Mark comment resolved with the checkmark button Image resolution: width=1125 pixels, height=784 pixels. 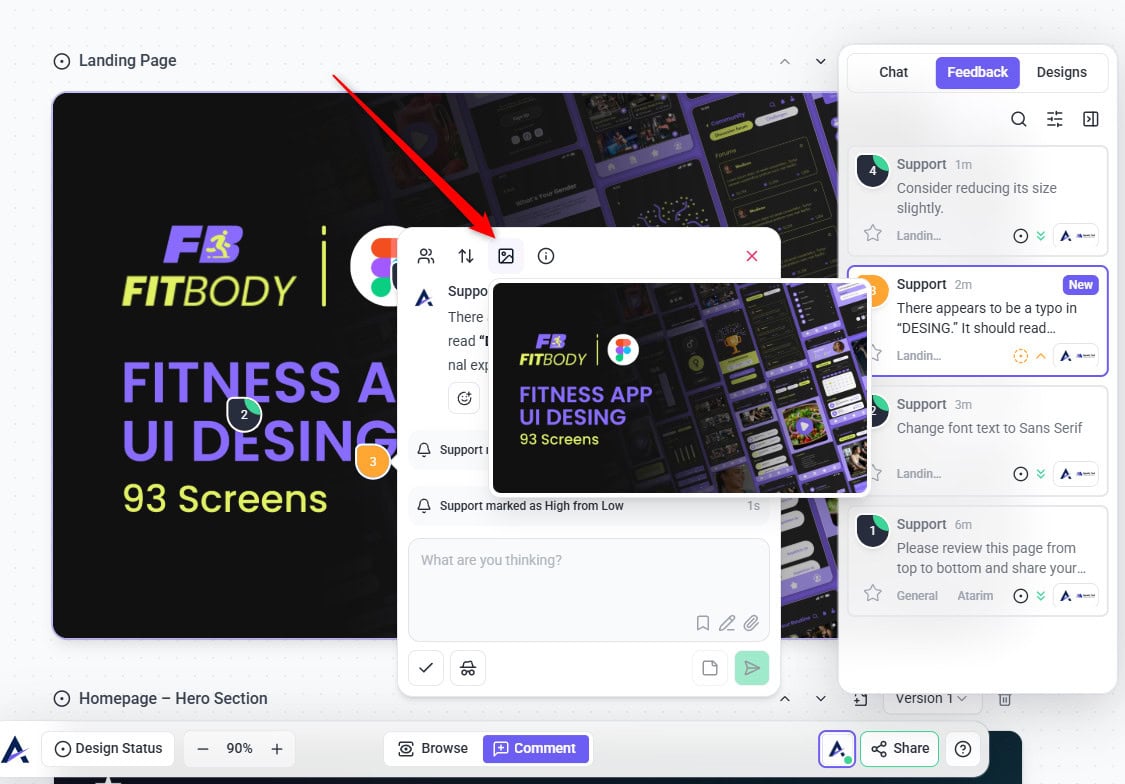tap(426, 668)
